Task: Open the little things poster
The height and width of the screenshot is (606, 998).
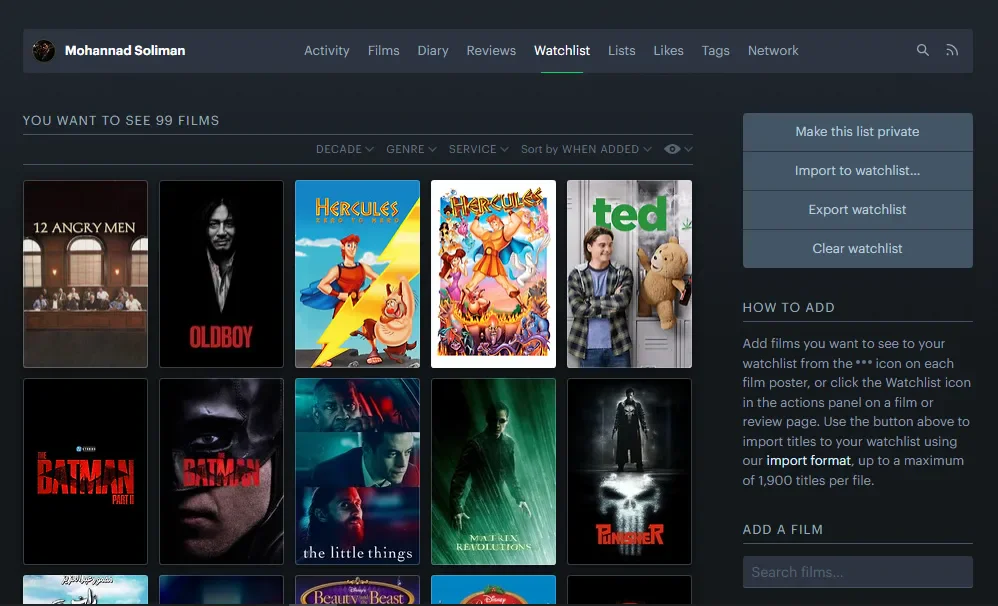Action: pos(357,471)
